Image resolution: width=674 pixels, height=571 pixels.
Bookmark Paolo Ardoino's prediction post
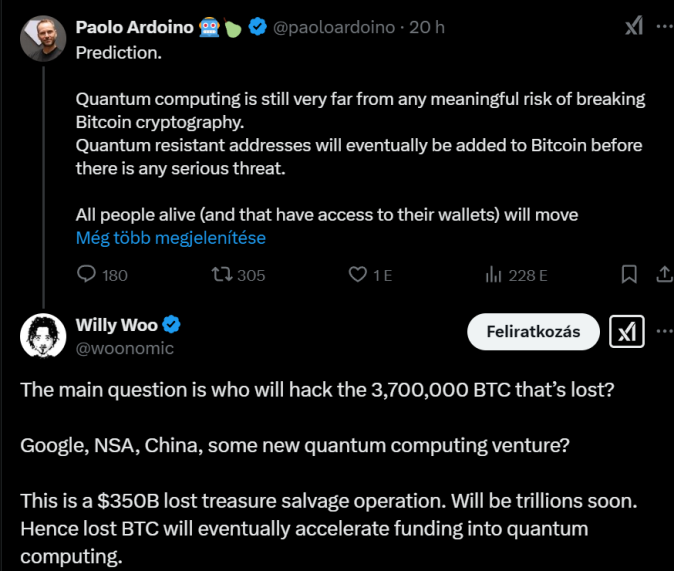pos(629,274)
